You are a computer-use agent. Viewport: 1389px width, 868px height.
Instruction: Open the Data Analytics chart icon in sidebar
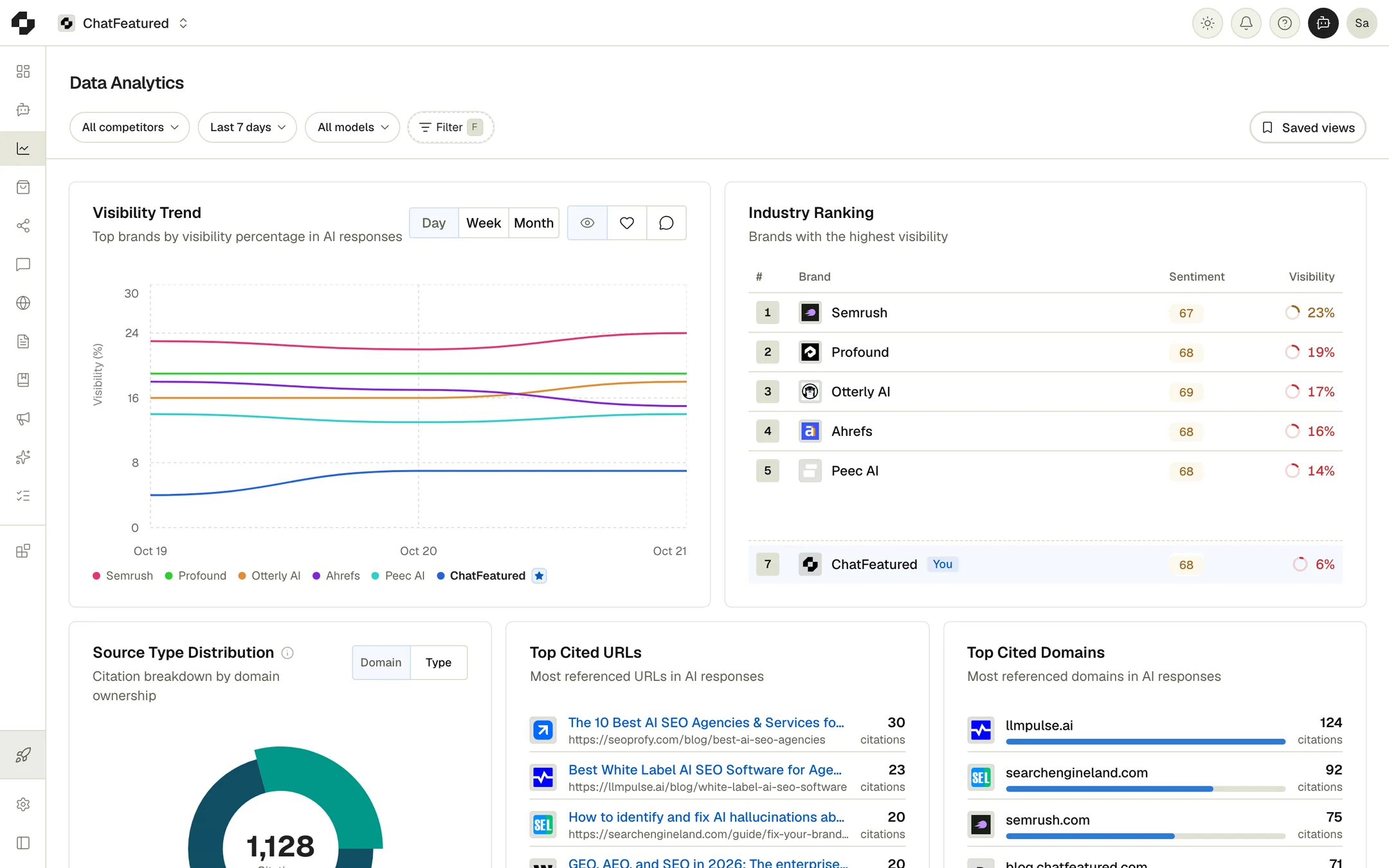tap(23, 149)
